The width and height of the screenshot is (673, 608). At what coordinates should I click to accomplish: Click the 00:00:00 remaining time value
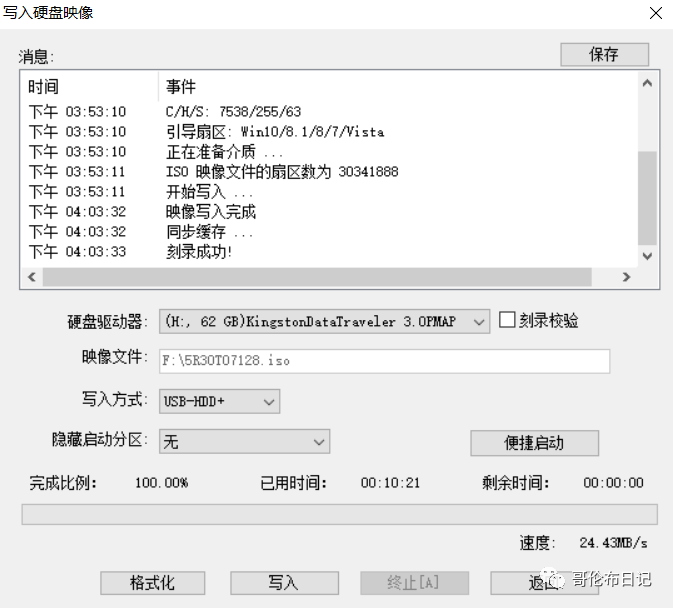click(613, 483)
